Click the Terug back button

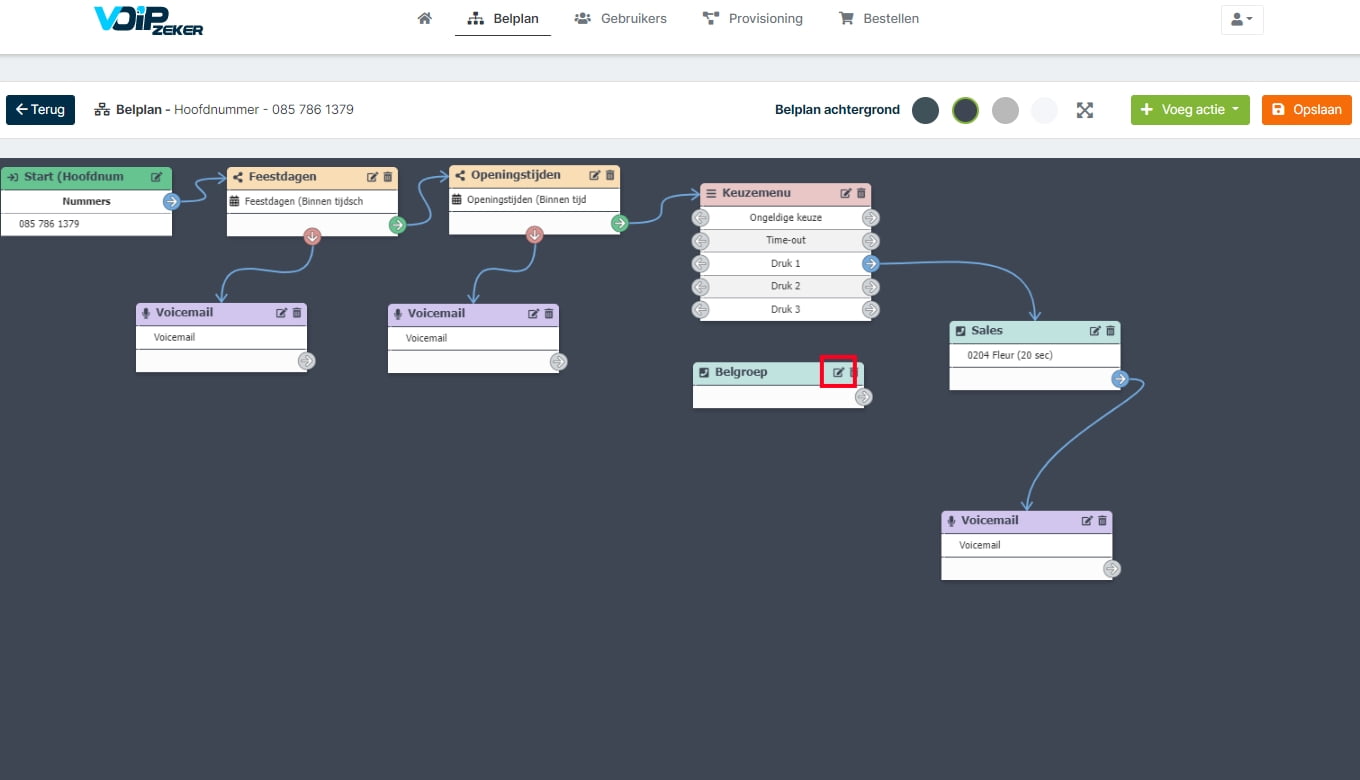point(40,110)
